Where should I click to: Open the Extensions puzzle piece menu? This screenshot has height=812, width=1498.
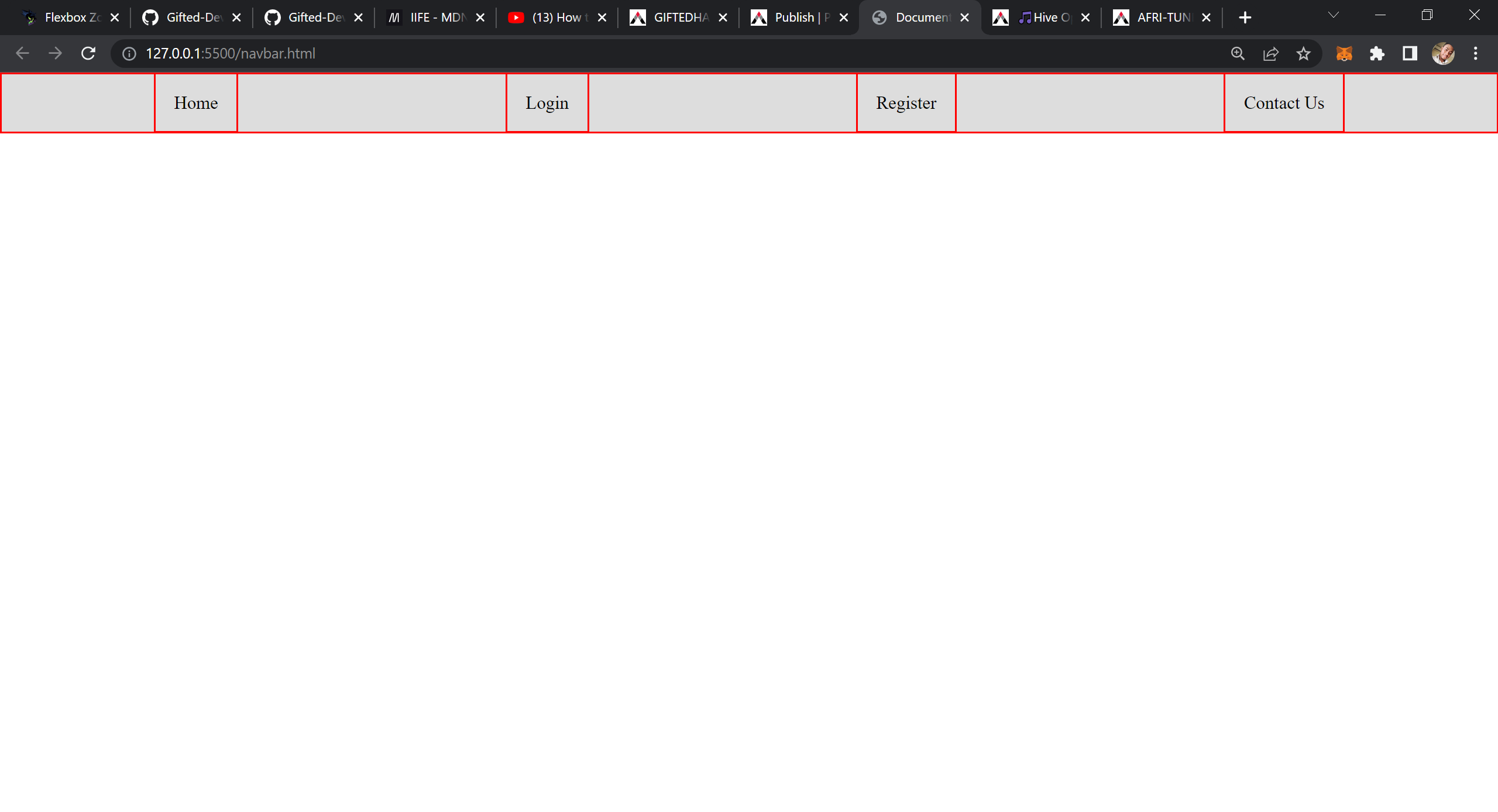click(x=1377, y=54)
